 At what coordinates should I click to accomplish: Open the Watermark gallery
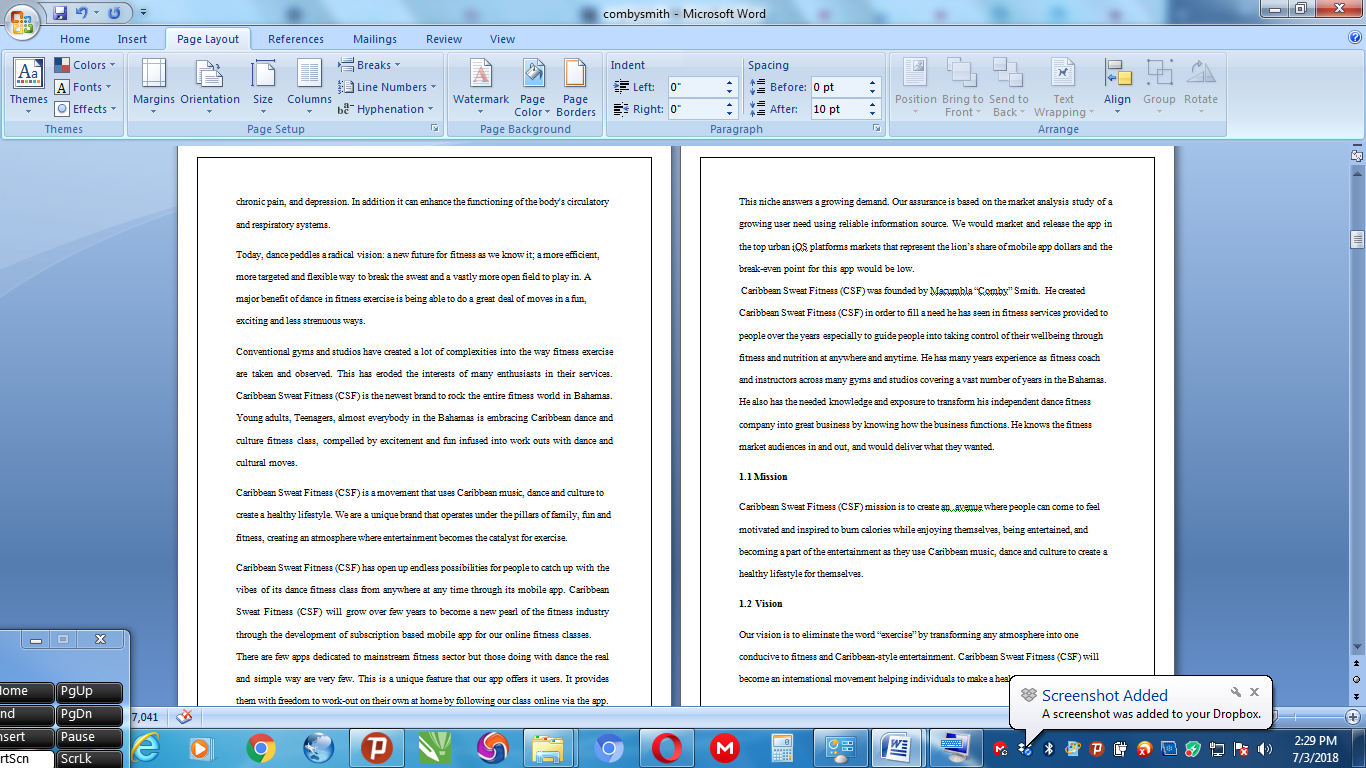[x=481, y=86]
